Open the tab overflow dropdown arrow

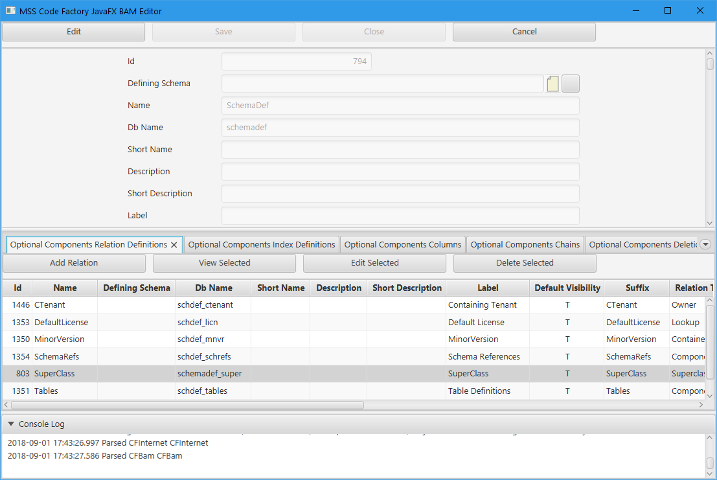coord(705,244)
